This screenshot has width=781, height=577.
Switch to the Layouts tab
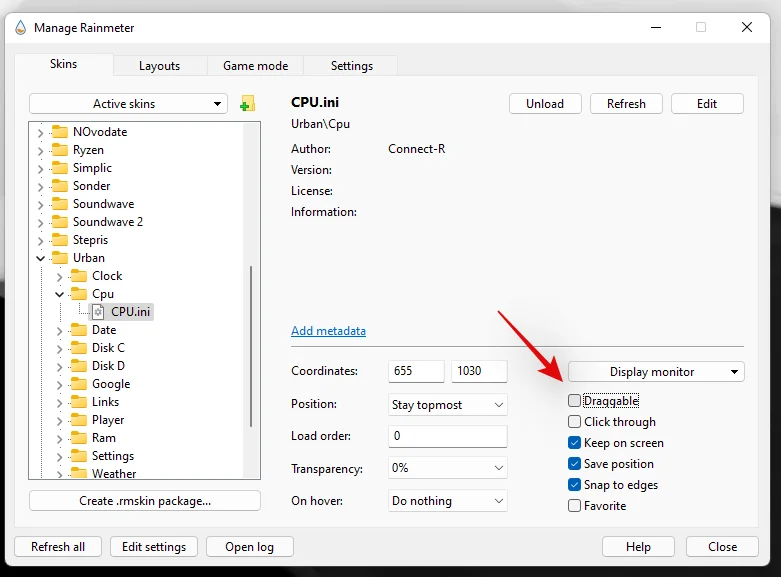(159, 66)
